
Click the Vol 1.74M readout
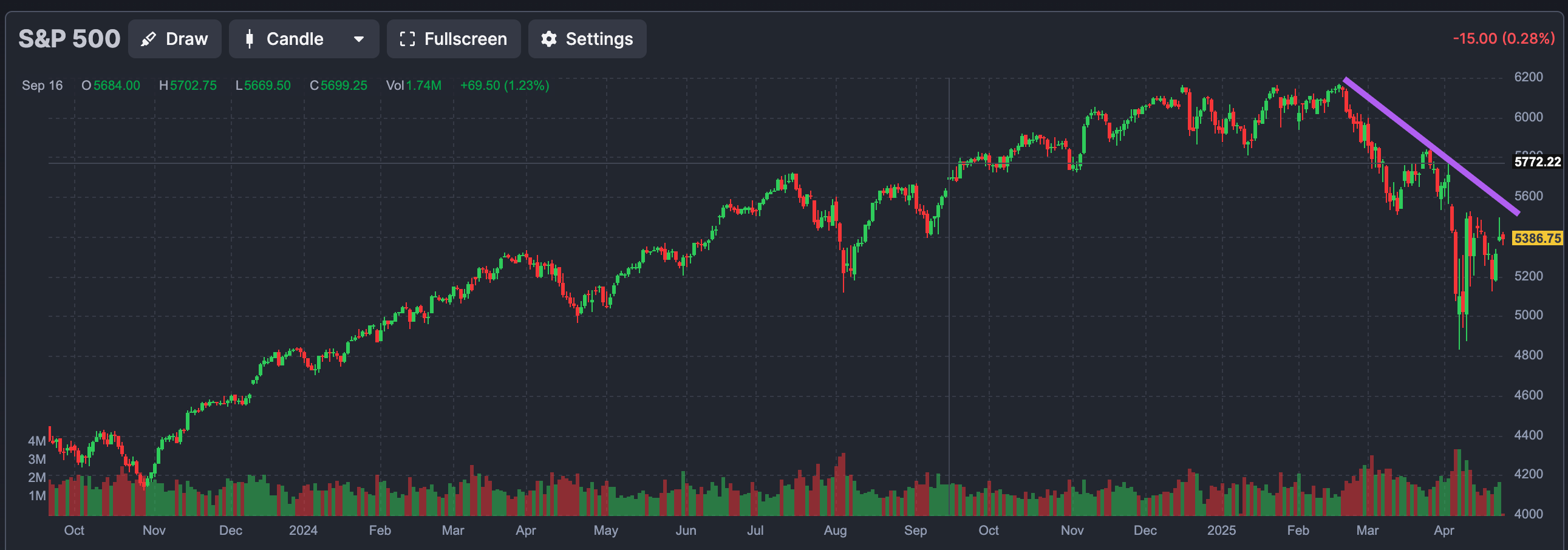point(414,86)
